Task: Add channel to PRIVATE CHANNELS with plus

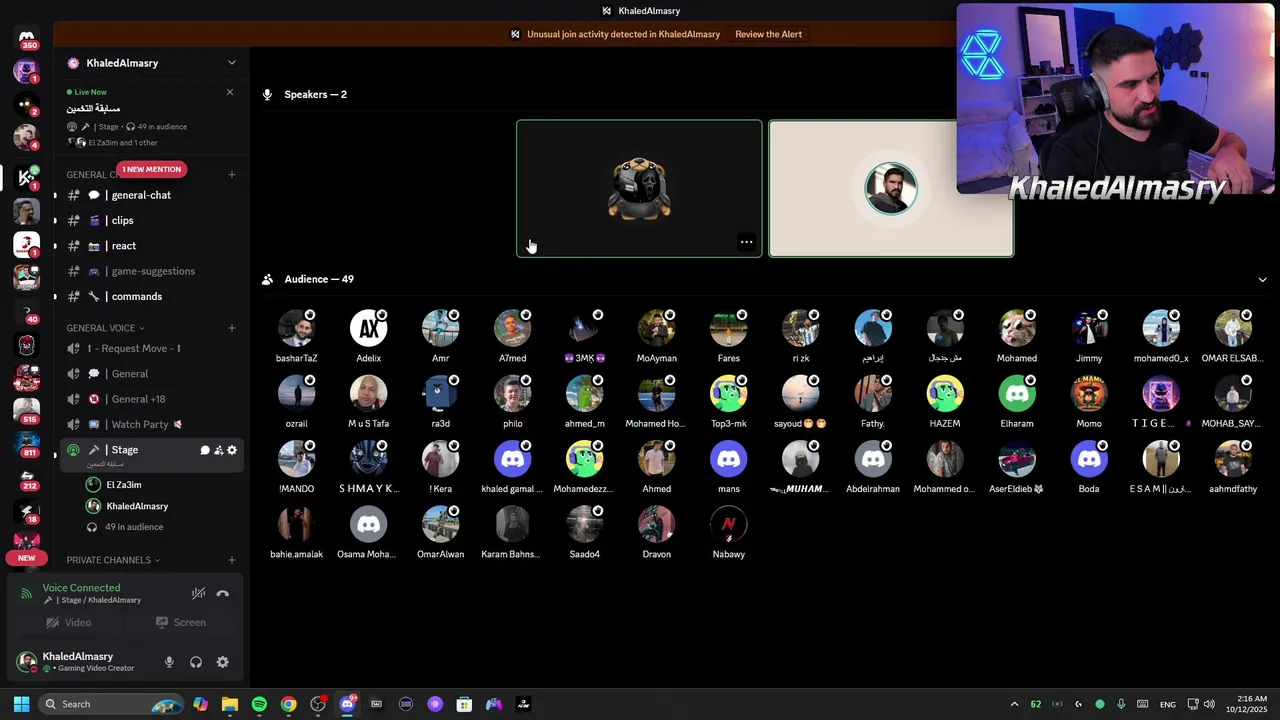Action: pyautogui.click(x=232, y=560)
